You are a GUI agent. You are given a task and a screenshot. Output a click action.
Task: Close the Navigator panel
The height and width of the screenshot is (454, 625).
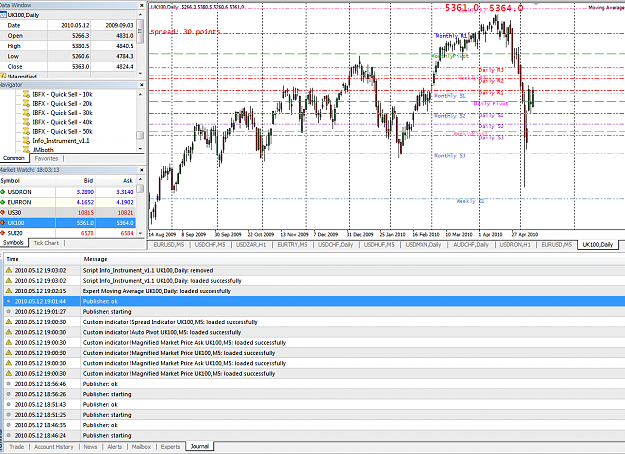point(142,85)
